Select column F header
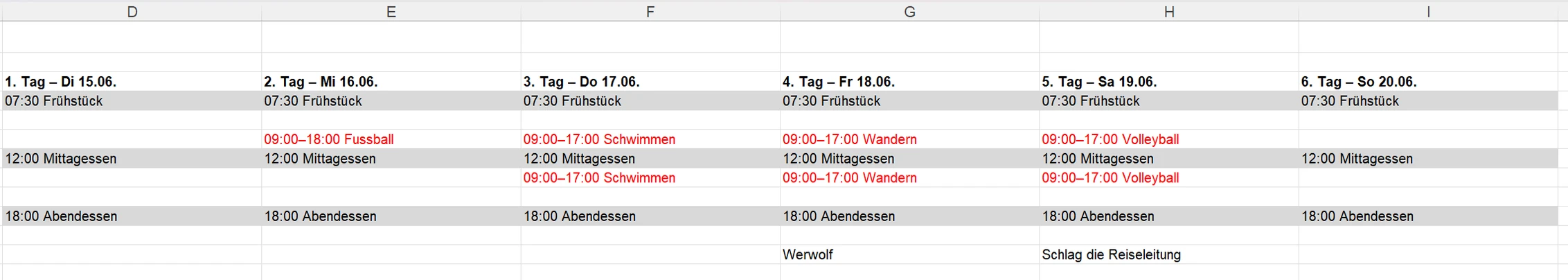This screenshot has width=1568, height=280. (x=650, y=11)
